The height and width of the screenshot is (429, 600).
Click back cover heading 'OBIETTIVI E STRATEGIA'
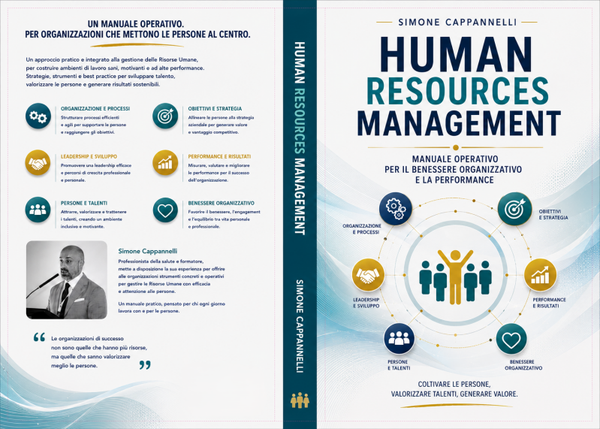[x=215, y=109]
